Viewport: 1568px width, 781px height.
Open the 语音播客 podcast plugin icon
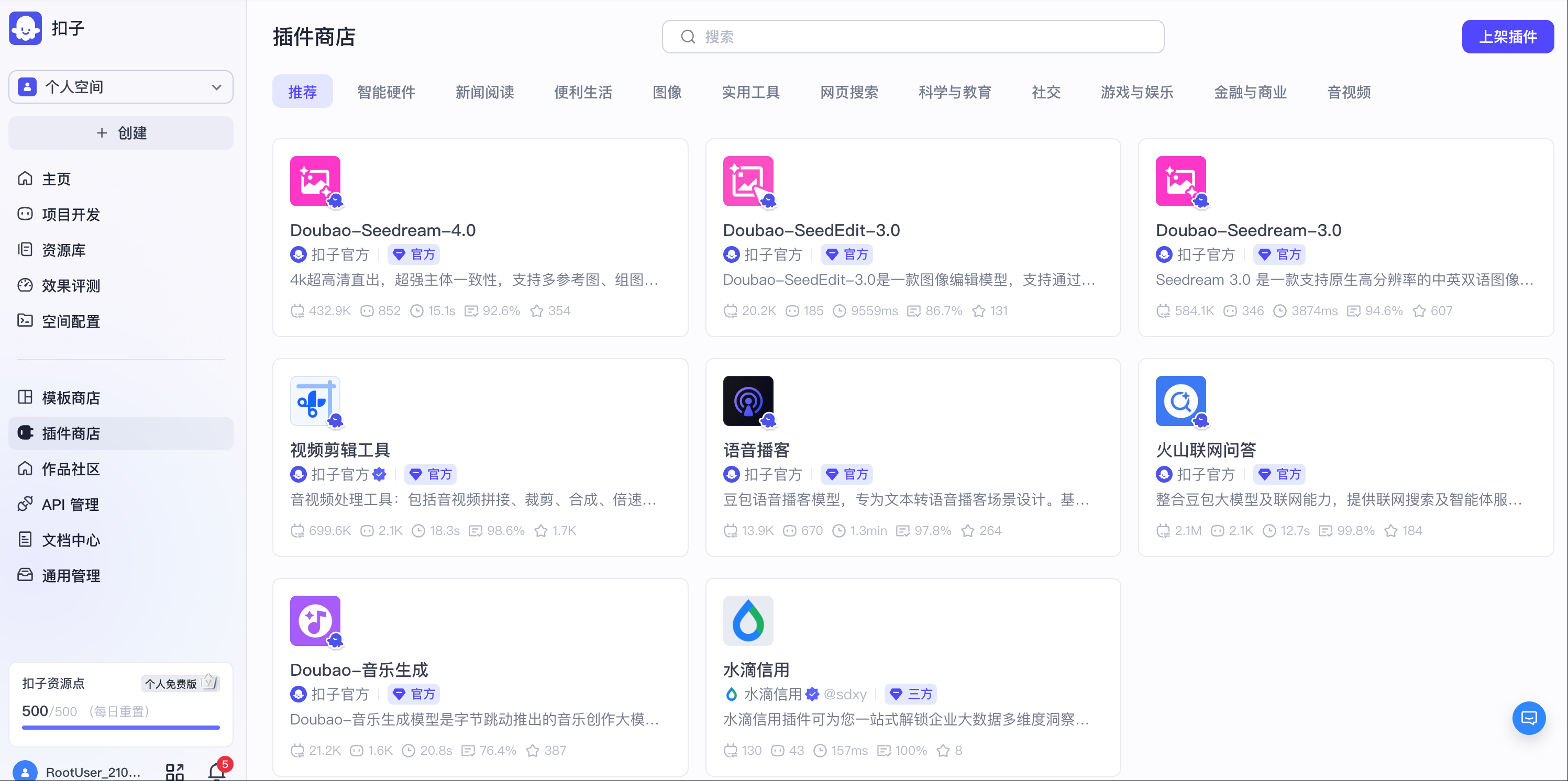pos(747,401)
